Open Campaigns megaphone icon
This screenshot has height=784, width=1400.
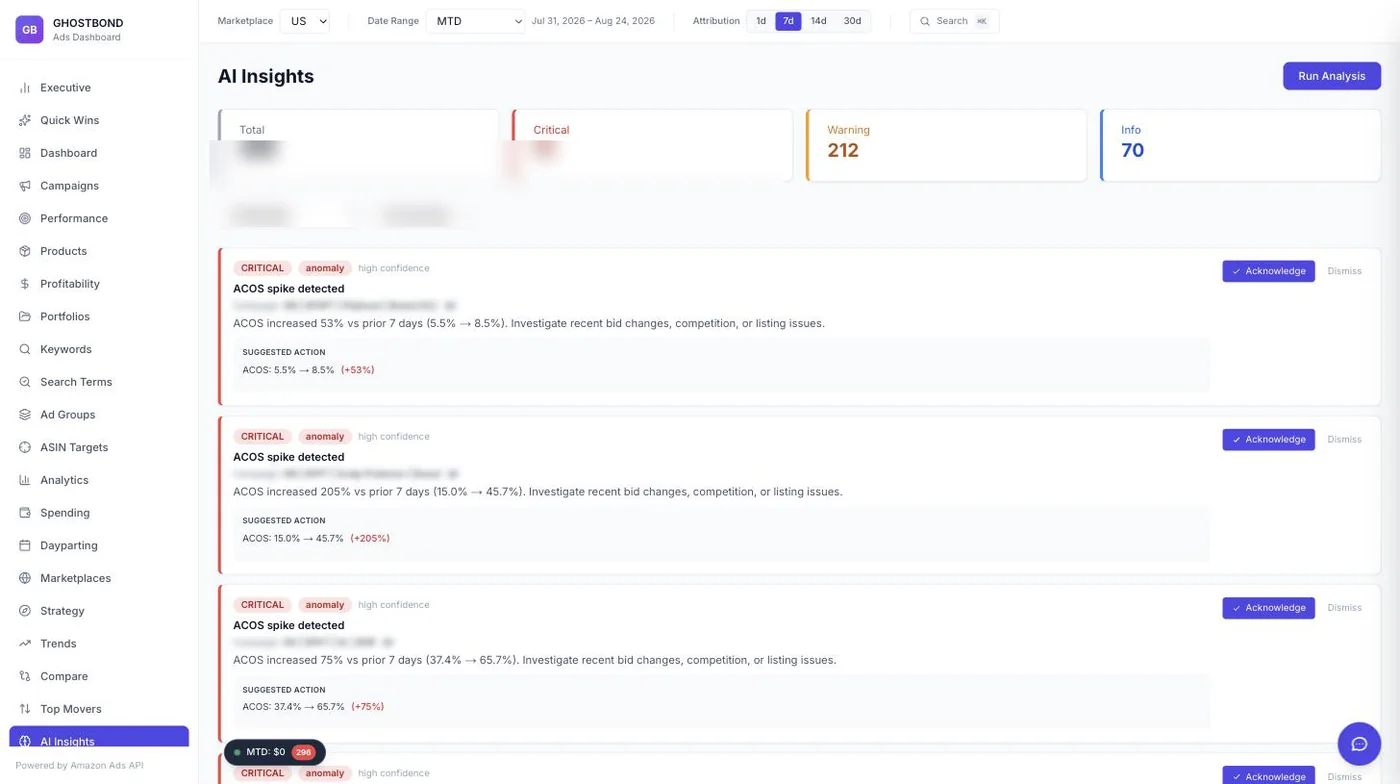(25, 186)
